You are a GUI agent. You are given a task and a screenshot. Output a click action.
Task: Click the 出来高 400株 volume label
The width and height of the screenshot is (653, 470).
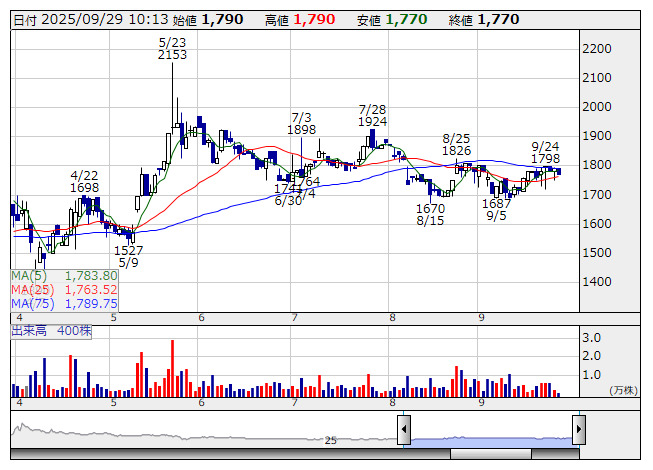51,331
